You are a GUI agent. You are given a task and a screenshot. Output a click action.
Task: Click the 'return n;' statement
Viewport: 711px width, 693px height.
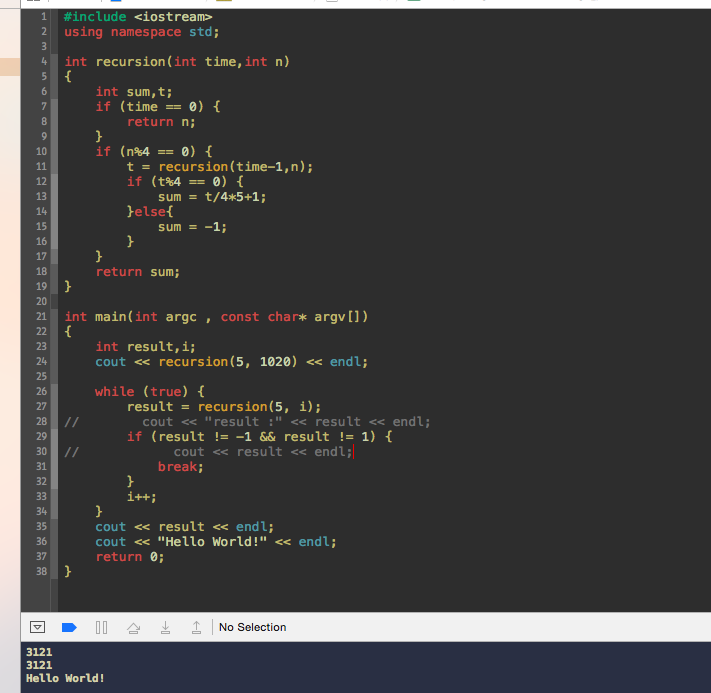(161, 122)
